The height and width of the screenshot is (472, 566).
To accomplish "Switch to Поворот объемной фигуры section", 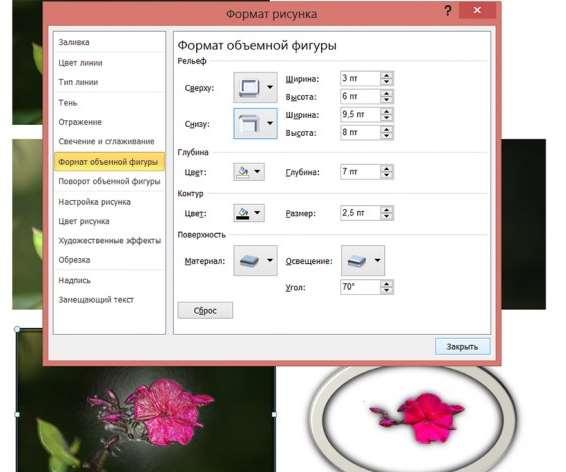I will 109,181.
